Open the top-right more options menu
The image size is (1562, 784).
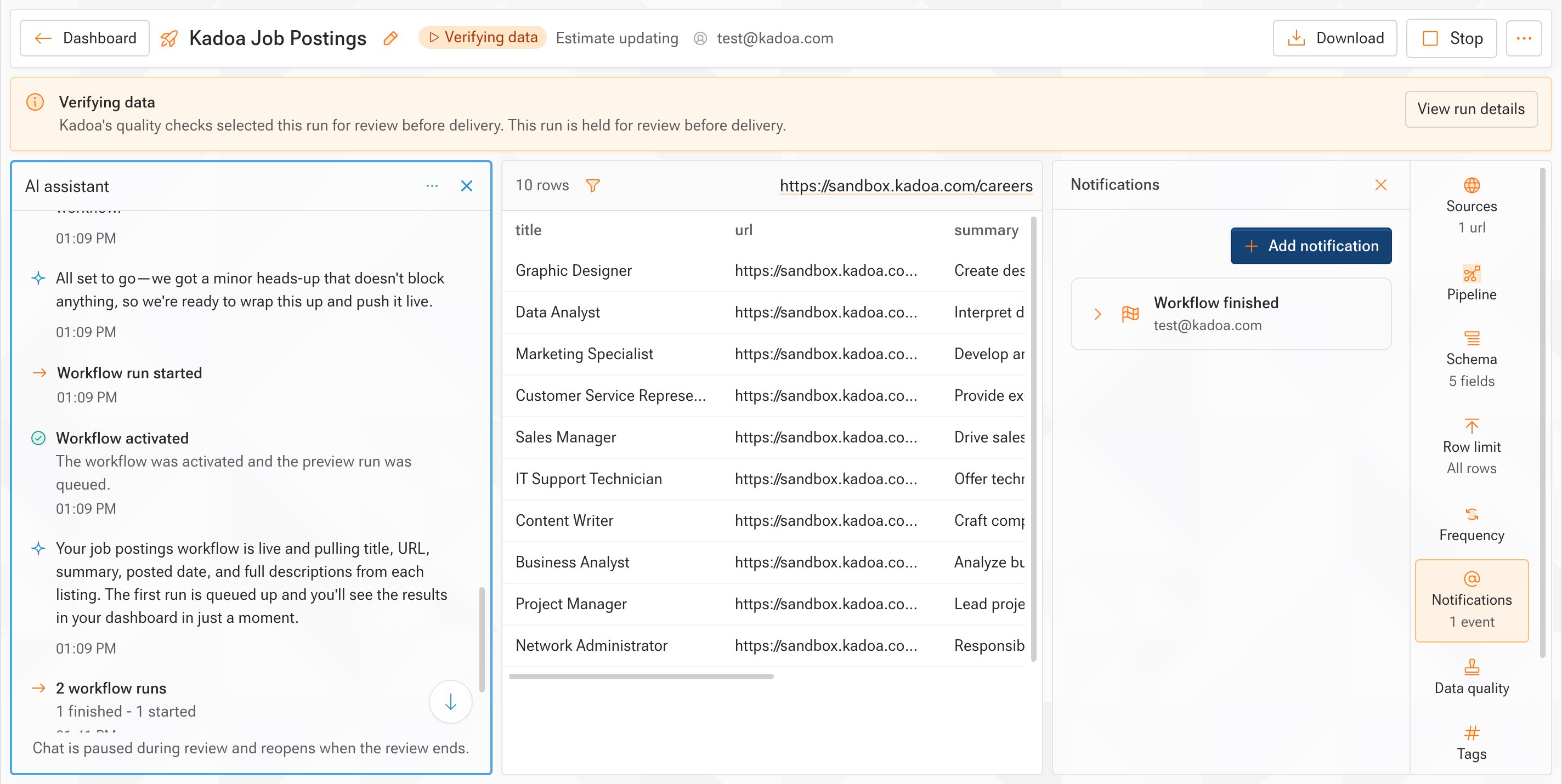(1524, 38)
